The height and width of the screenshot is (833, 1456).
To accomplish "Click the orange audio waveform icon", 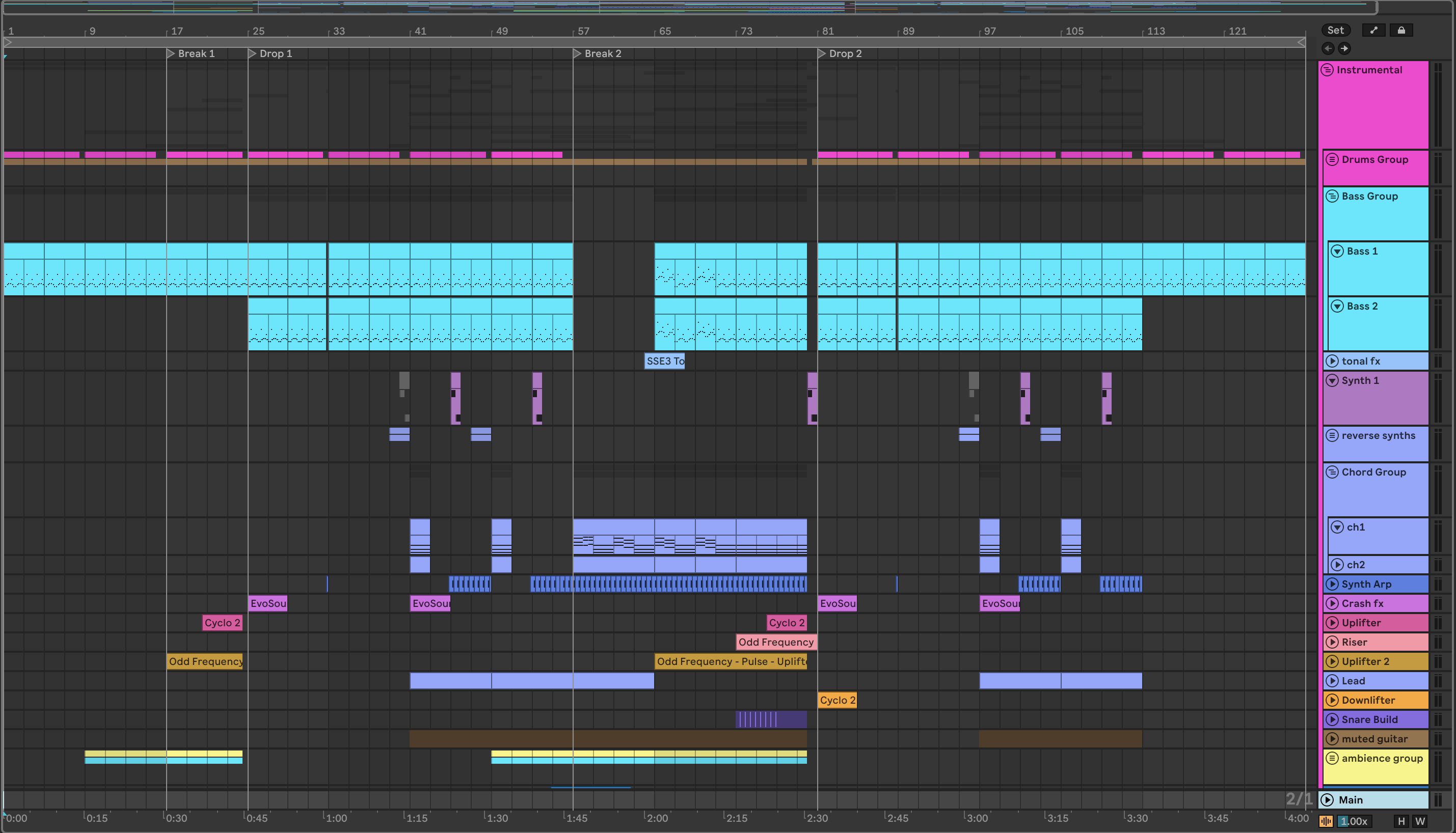I will [x=1326, y=821].
